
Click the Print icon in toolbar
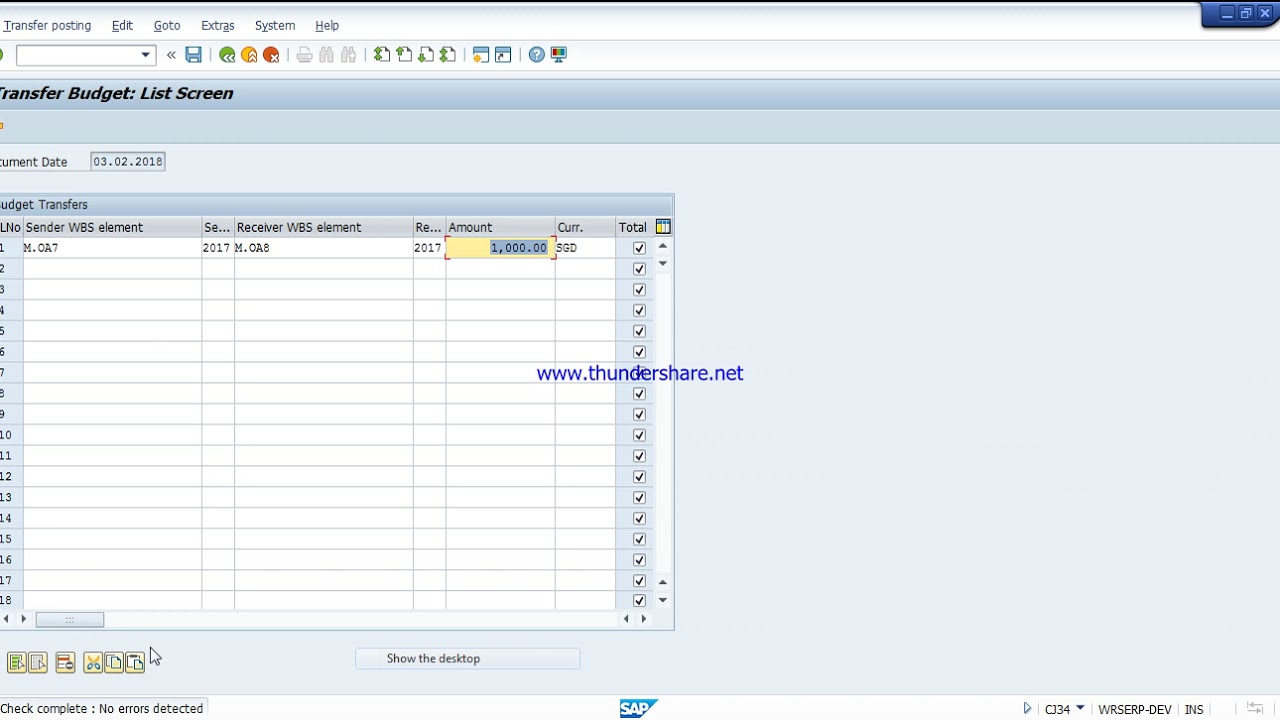[x=304, y=55]
